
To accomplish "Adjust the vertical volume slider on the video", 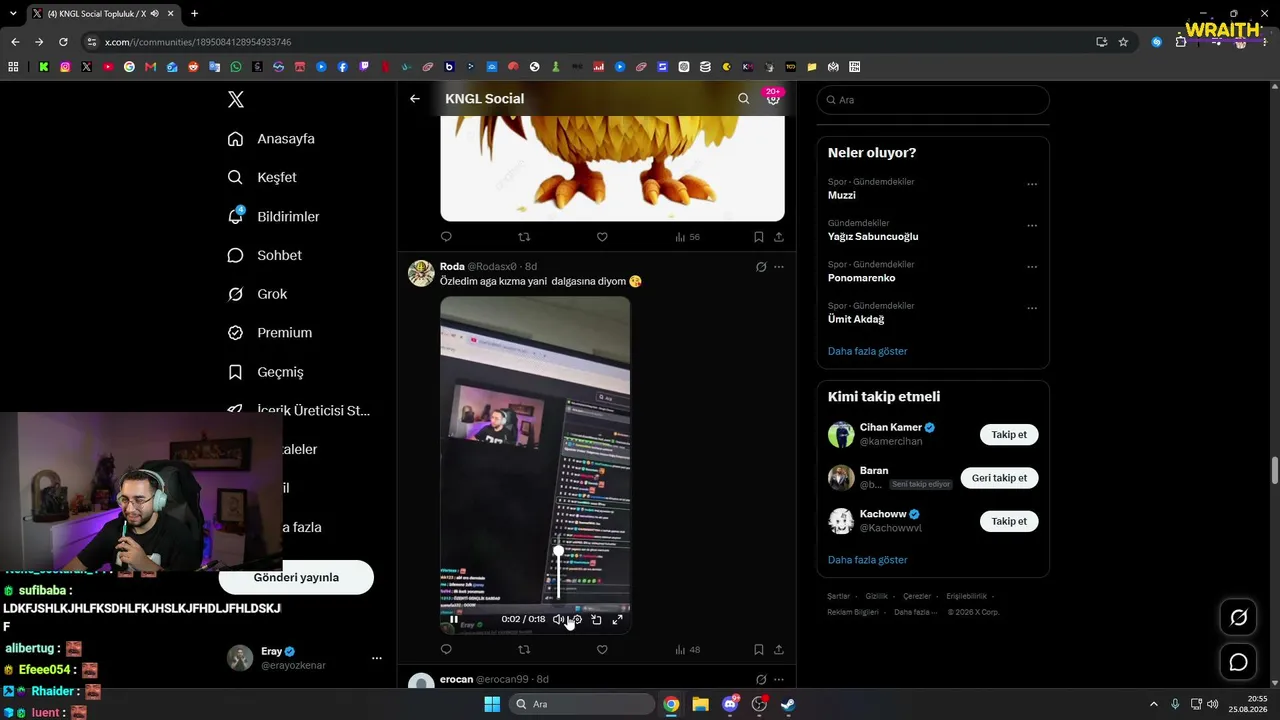I will tap(558, 573).
